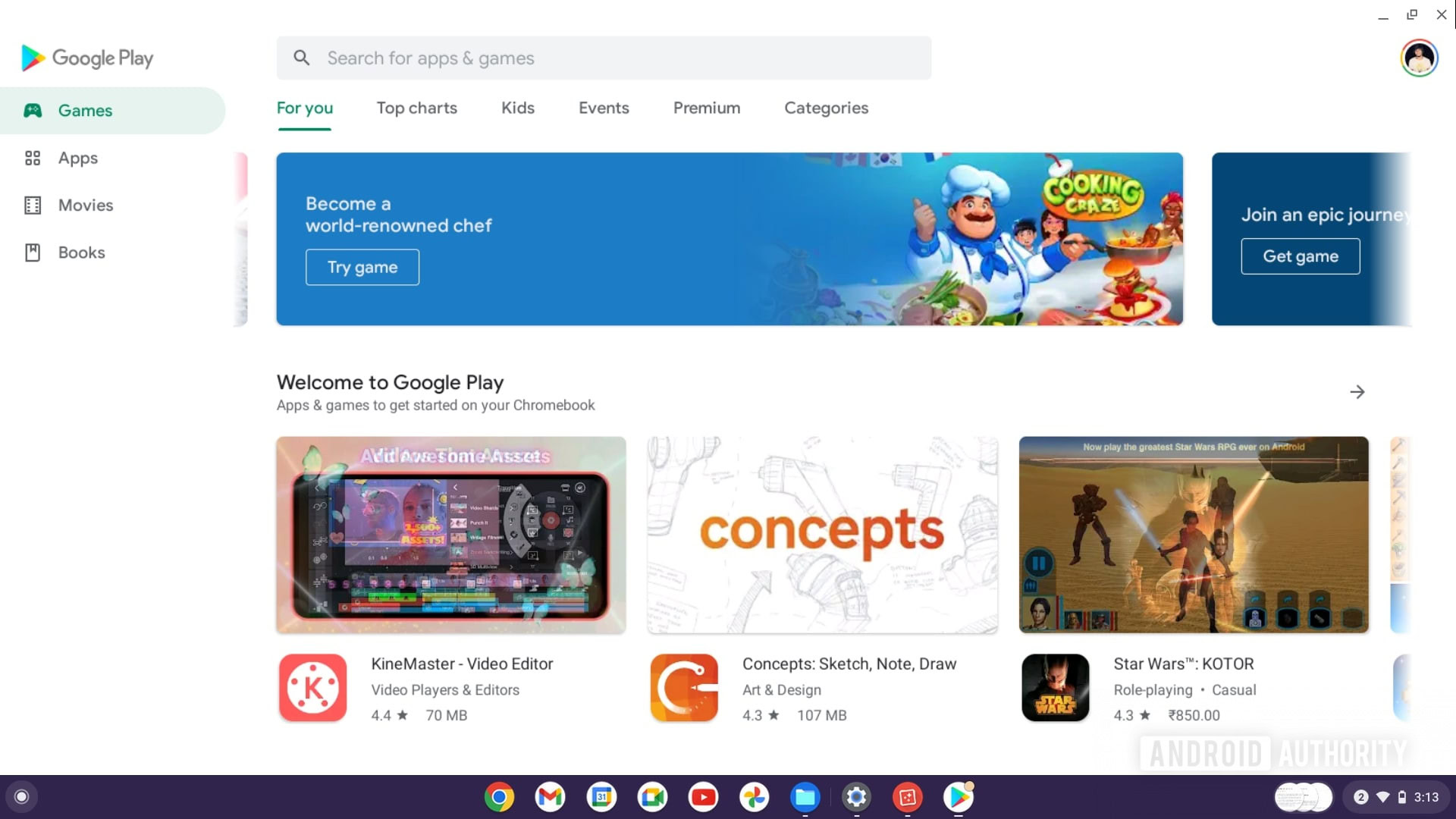Expand Welcome to Google Play arrow
The width and height of the screenshot is (1456, 819).
click(x=1357, y=392)
